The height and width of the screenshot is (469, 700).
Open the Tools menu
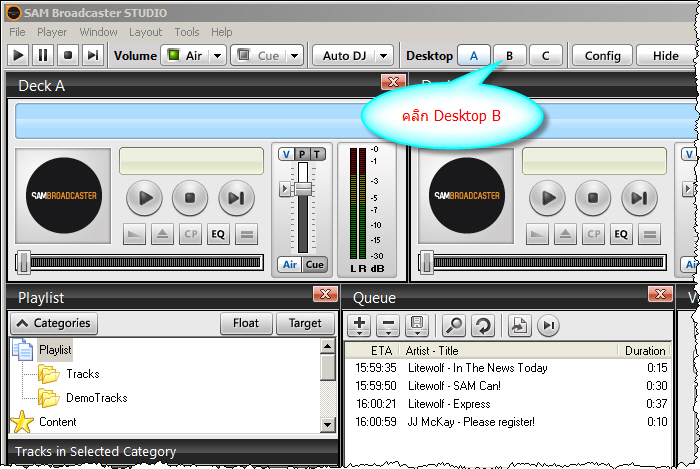[x=187, y=32]
